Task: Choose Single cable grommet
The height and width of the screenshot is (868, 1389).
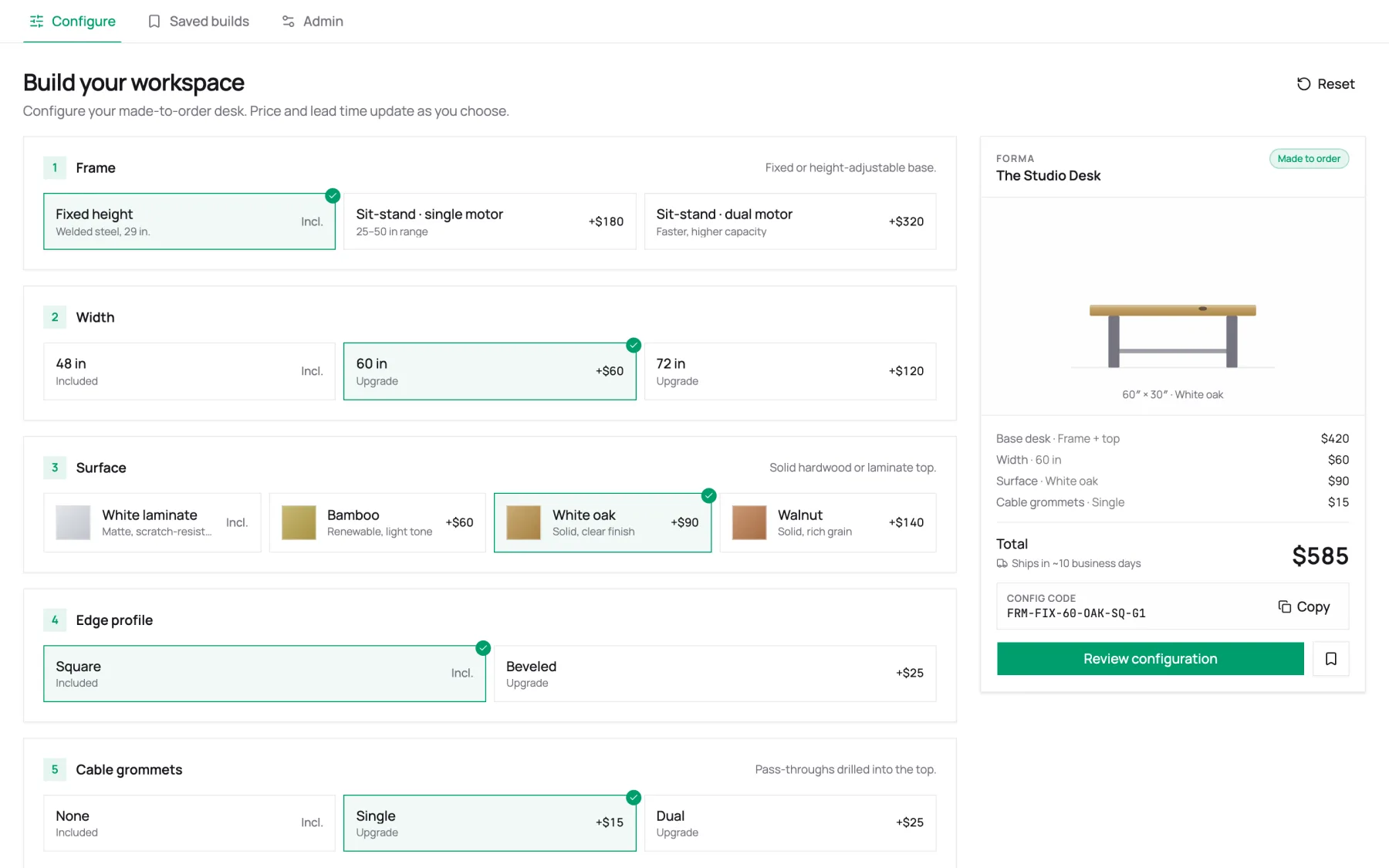Action: 489,823
